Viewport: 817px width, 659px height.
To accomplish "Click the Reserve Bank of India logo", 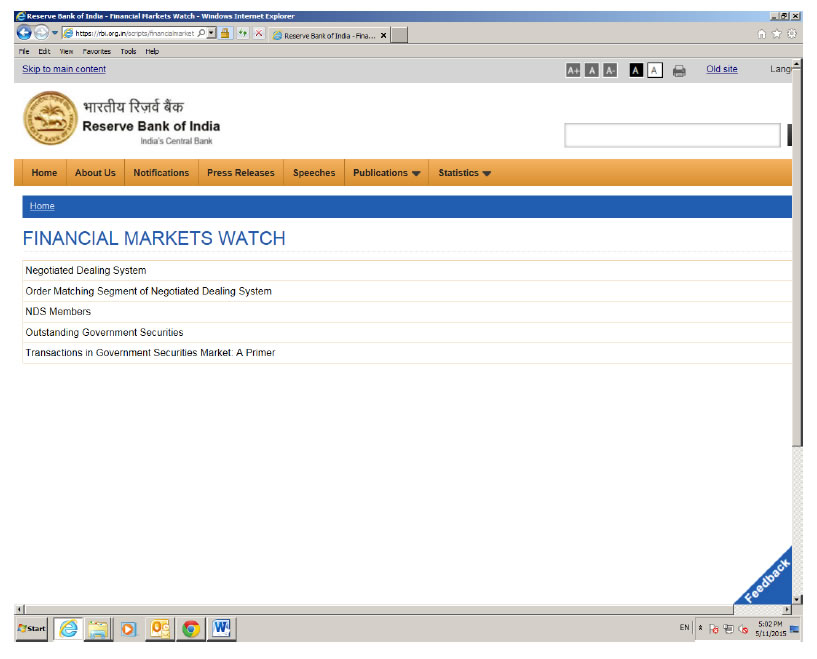I will [x=49, y=118].
